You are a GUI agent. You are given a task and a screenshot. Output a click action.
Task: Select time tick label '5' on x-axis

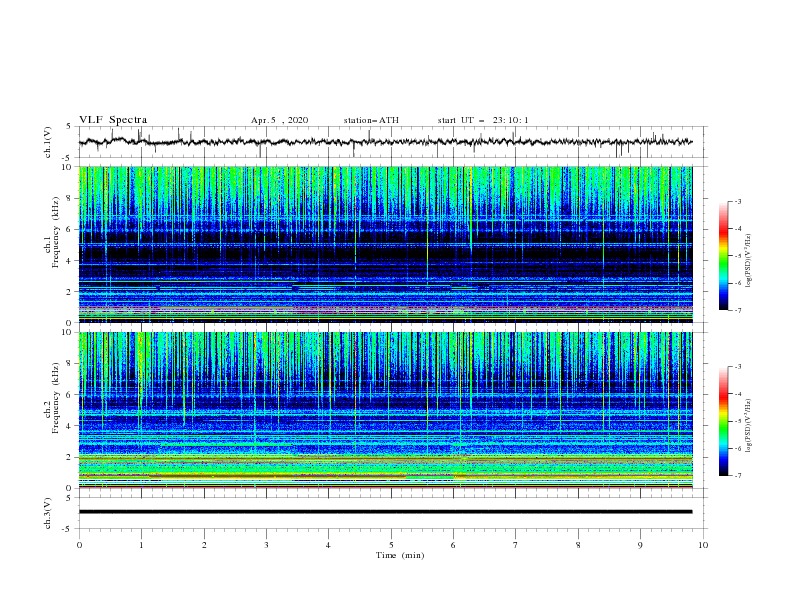tap(391, 545)
